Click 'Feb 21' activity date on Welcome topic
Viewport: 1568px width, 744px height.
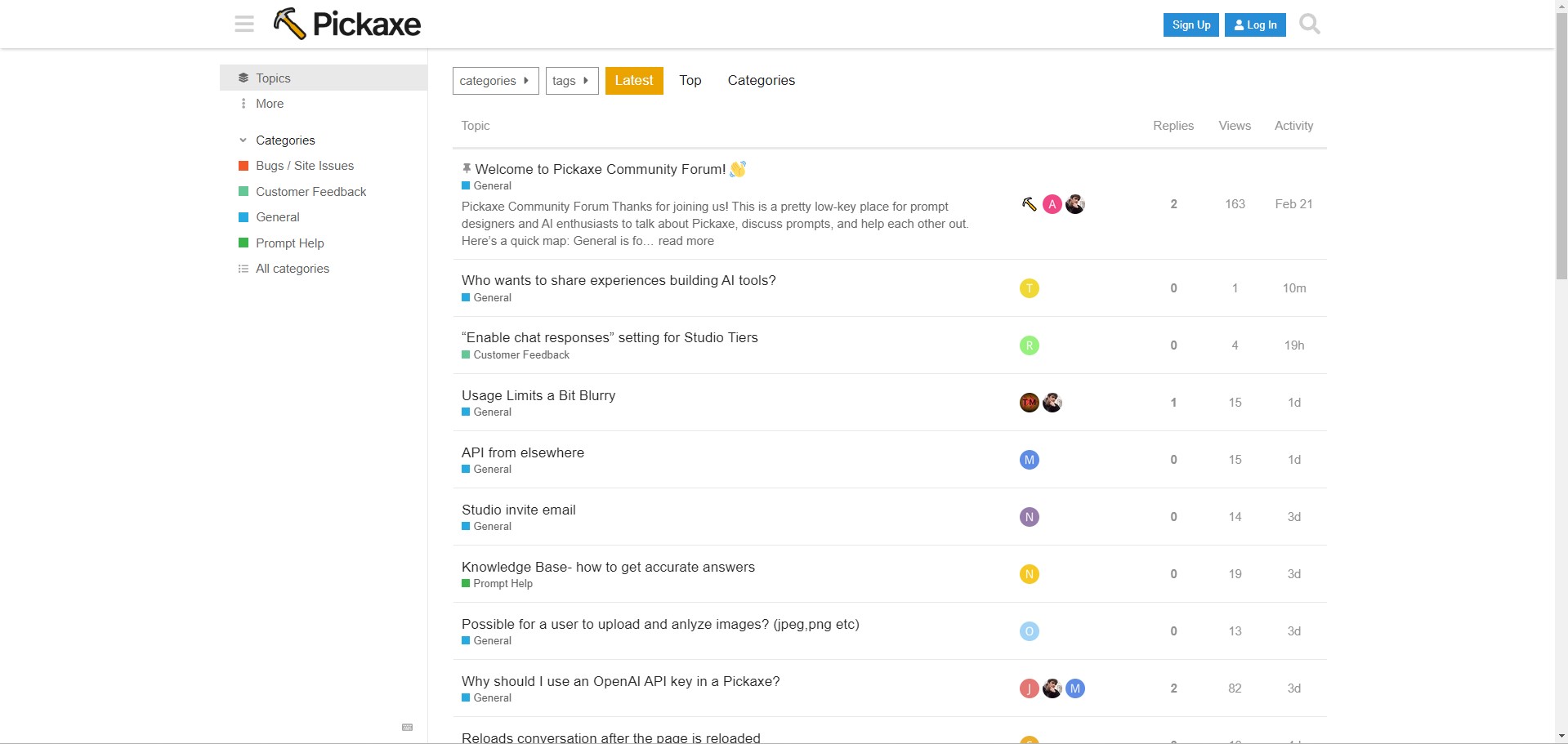[x=1294, y=204]
